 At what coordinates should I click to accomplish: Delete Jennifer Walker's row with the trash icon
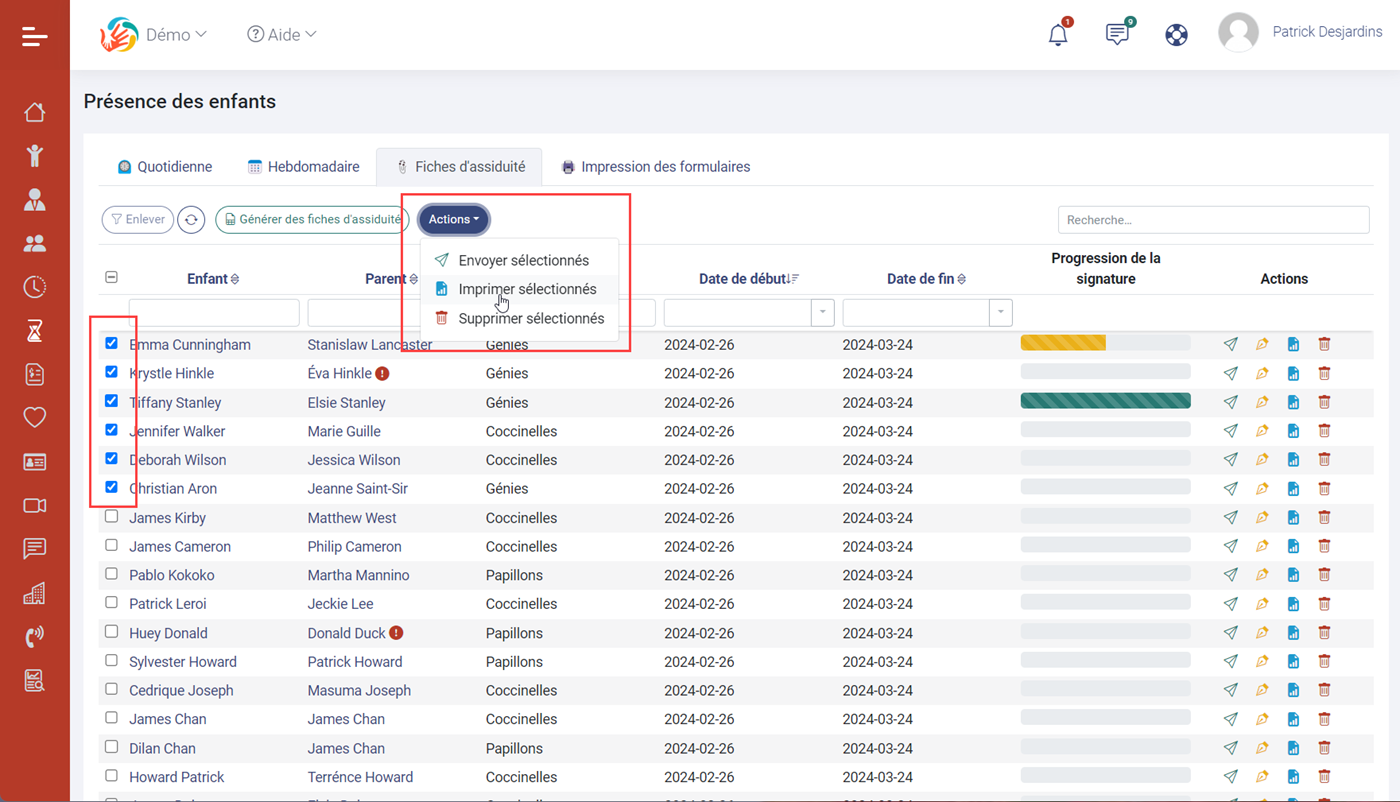click(1324, 431)
